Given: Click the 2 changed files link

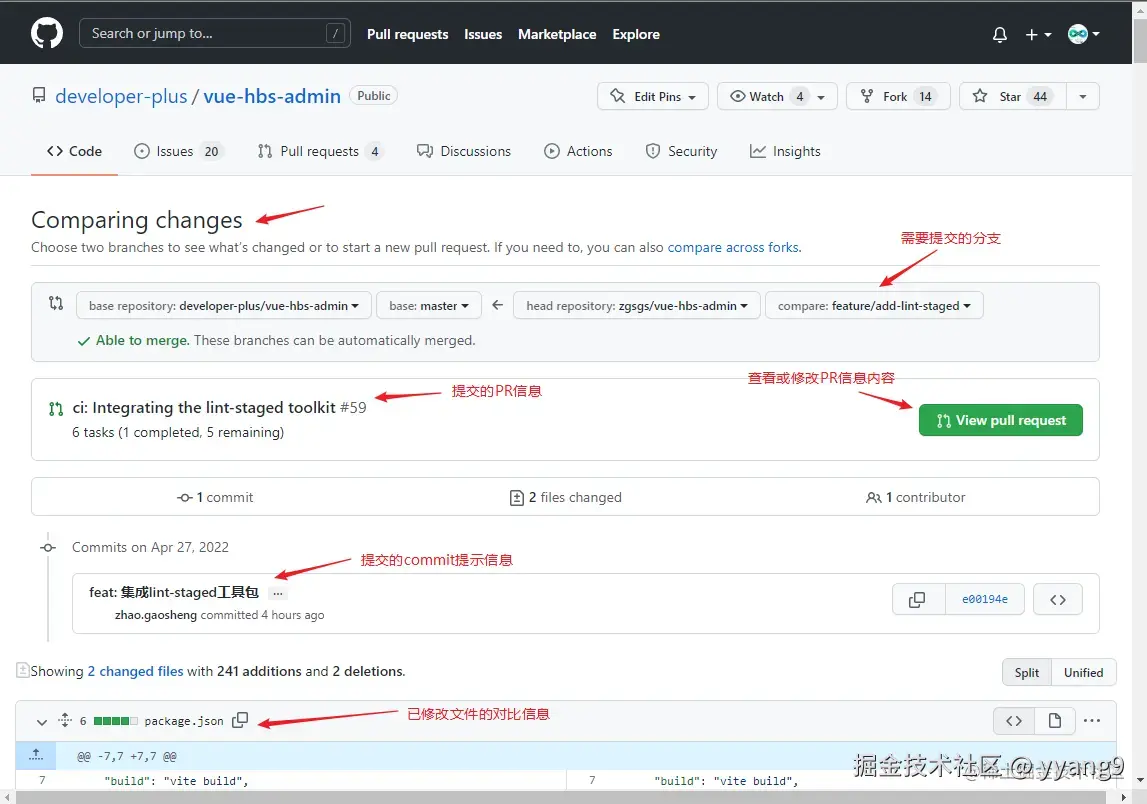Looking at the screenshot, I should [135, 671].
